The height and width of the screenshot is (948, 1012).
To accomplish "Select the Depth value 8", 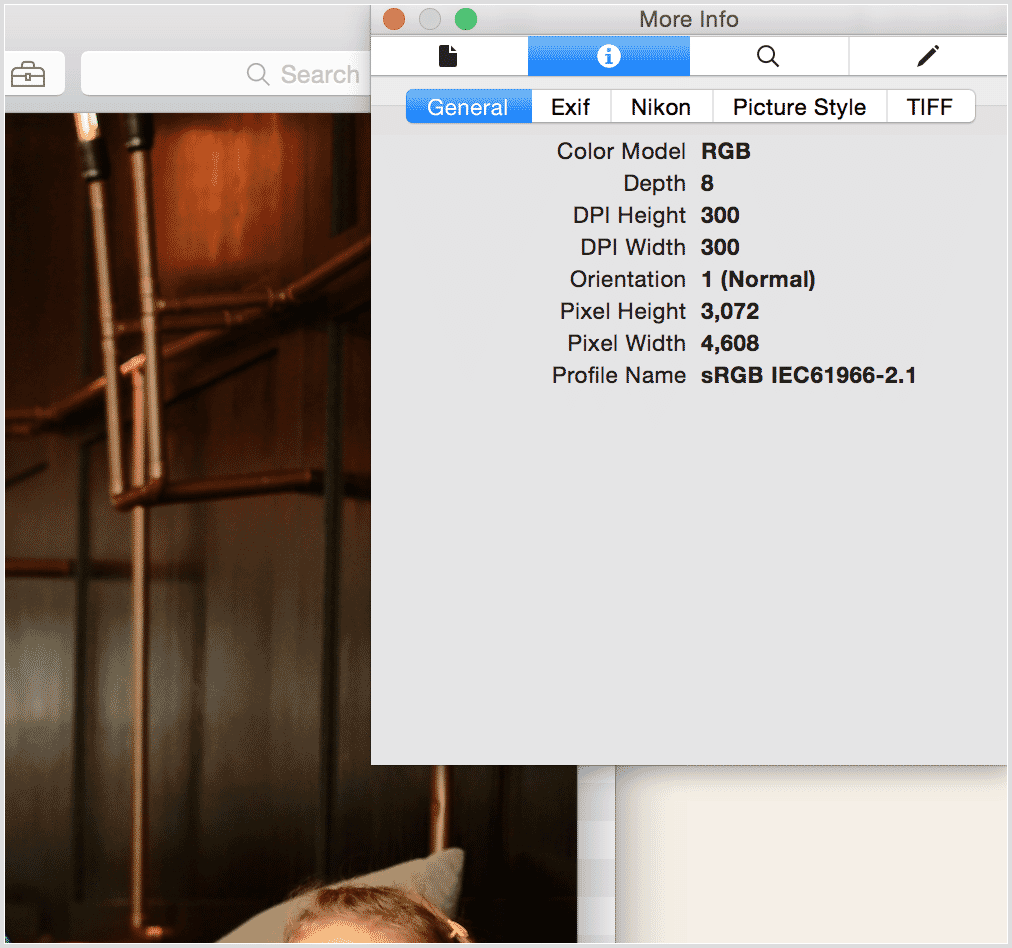I will 707,183.
